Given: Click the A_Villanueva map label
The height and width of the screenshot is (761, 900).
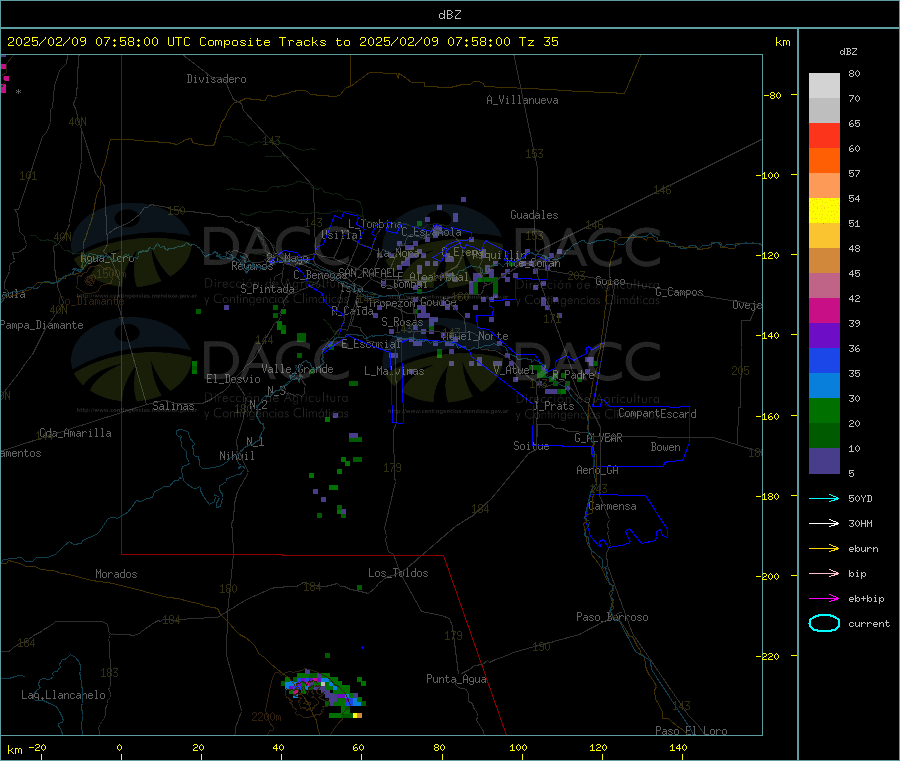Looking at the screenshot, I should (522, 100).
